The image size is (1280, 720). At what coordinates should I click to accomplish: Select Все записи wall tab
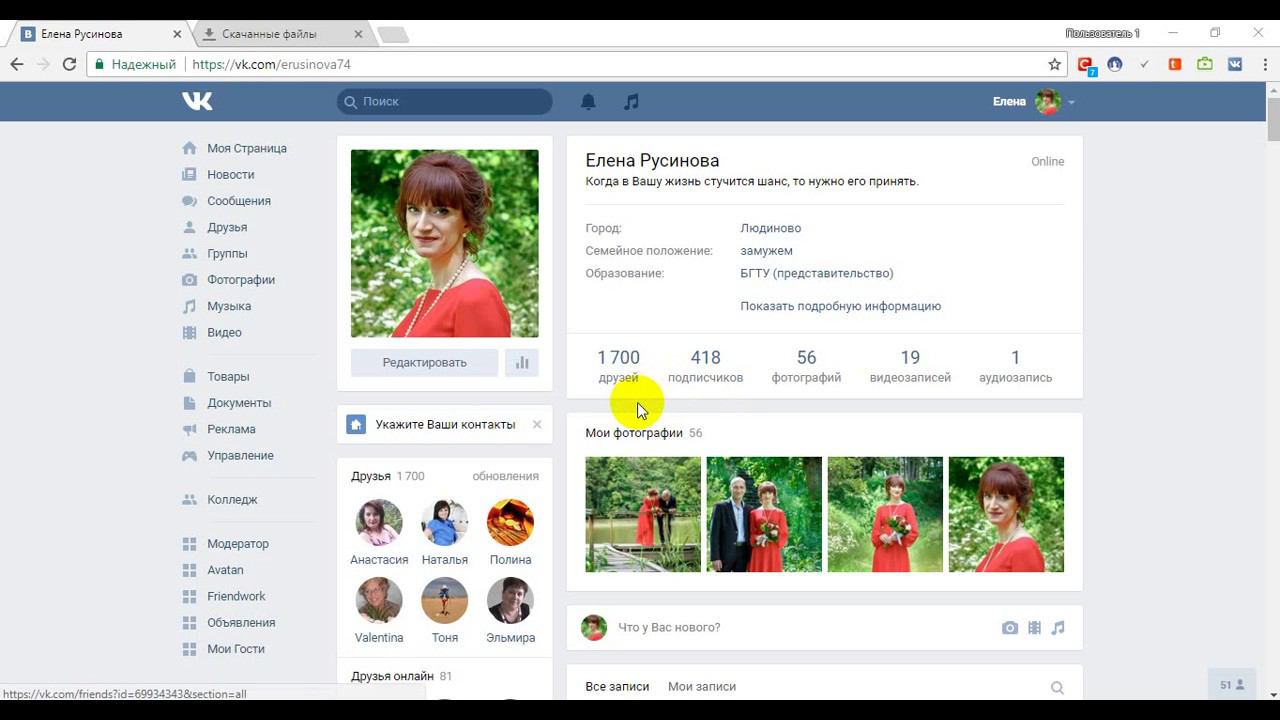[x=617, y=687]
